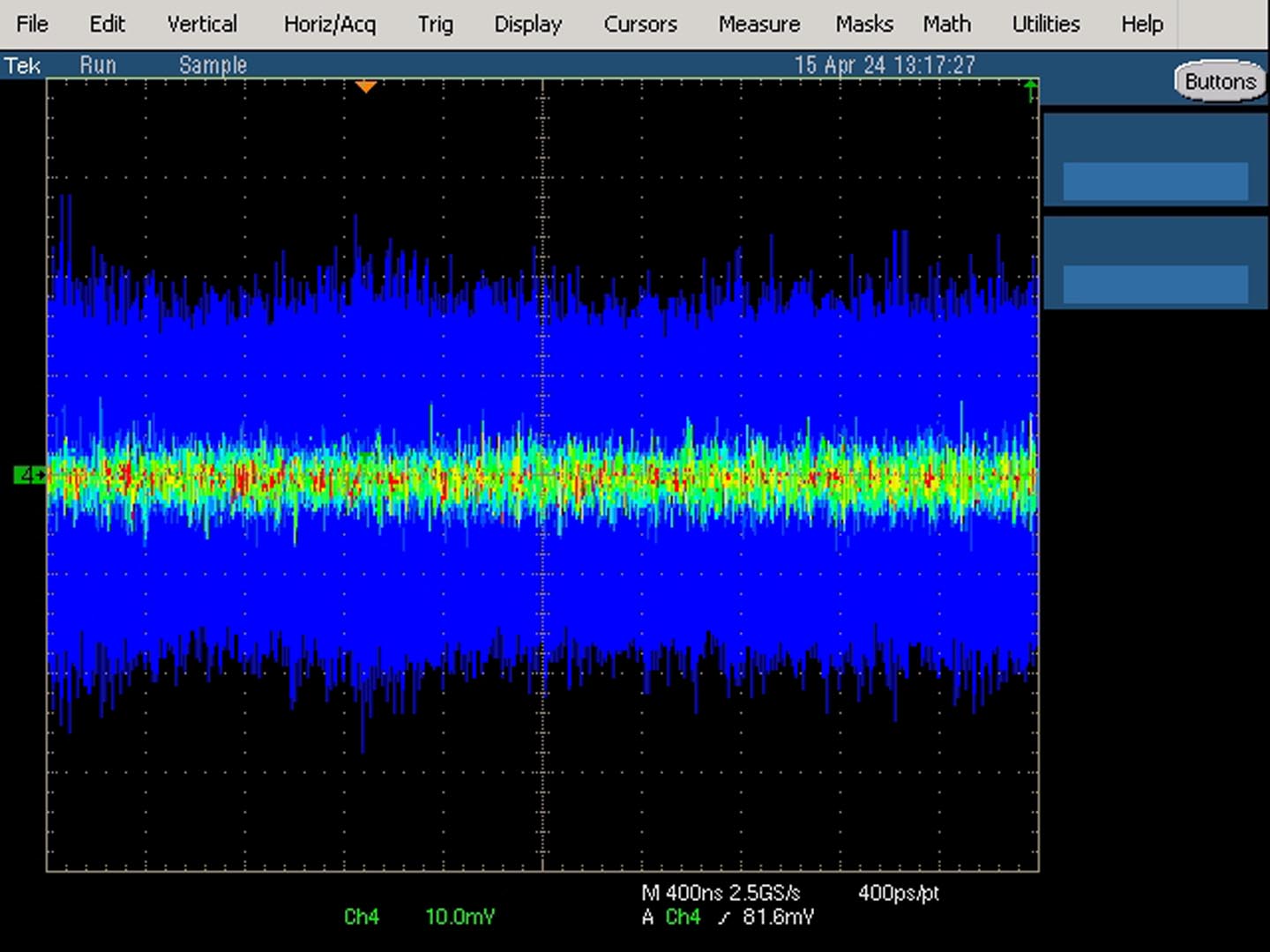1270x952 pixels.
Task: Open the Edit menu
Action: pyautogui.click(x=107, y=24)
